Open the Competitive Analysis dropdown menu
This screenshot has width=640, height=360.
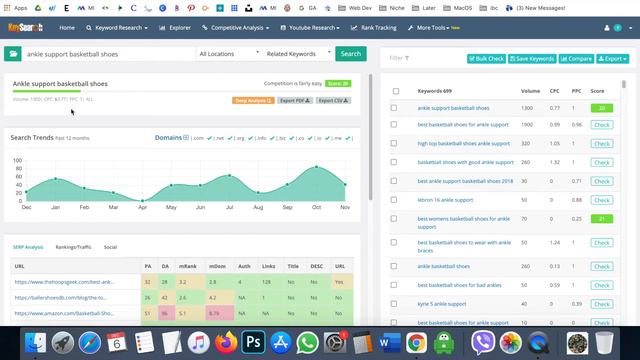tap(236, 28)
